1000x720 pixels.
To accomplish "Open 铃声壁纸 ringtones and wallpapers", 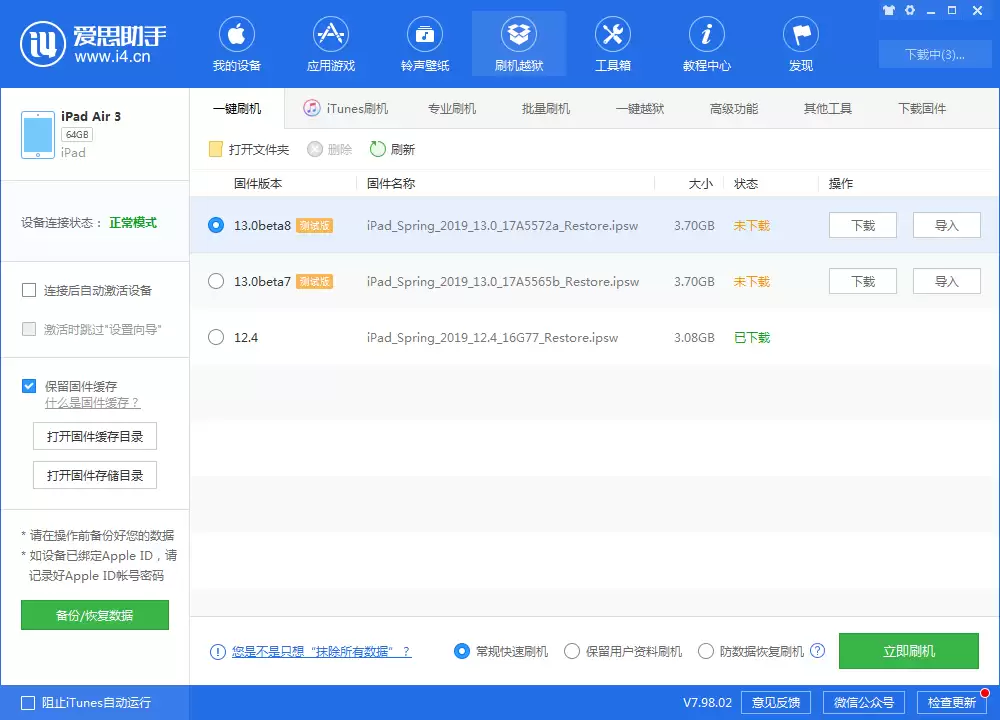I will click(x=425, y=44).
